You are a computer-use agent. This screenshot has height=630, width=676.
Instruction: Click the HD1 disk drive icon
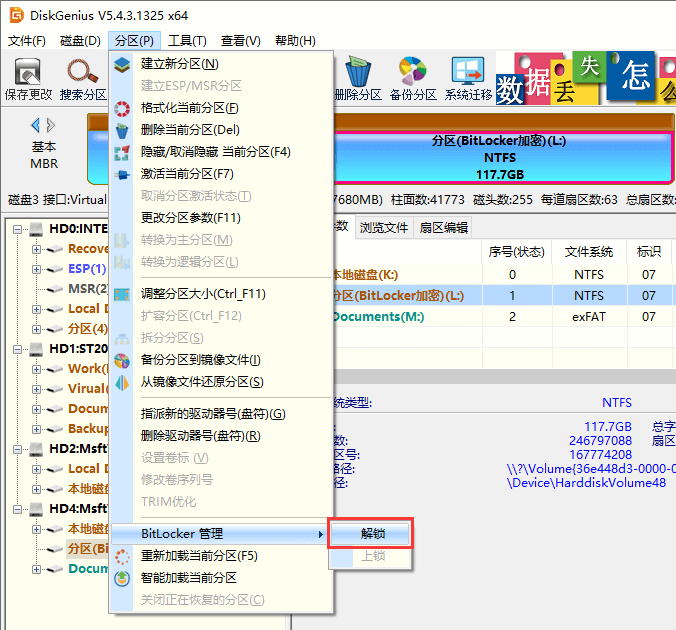point(37,349)
